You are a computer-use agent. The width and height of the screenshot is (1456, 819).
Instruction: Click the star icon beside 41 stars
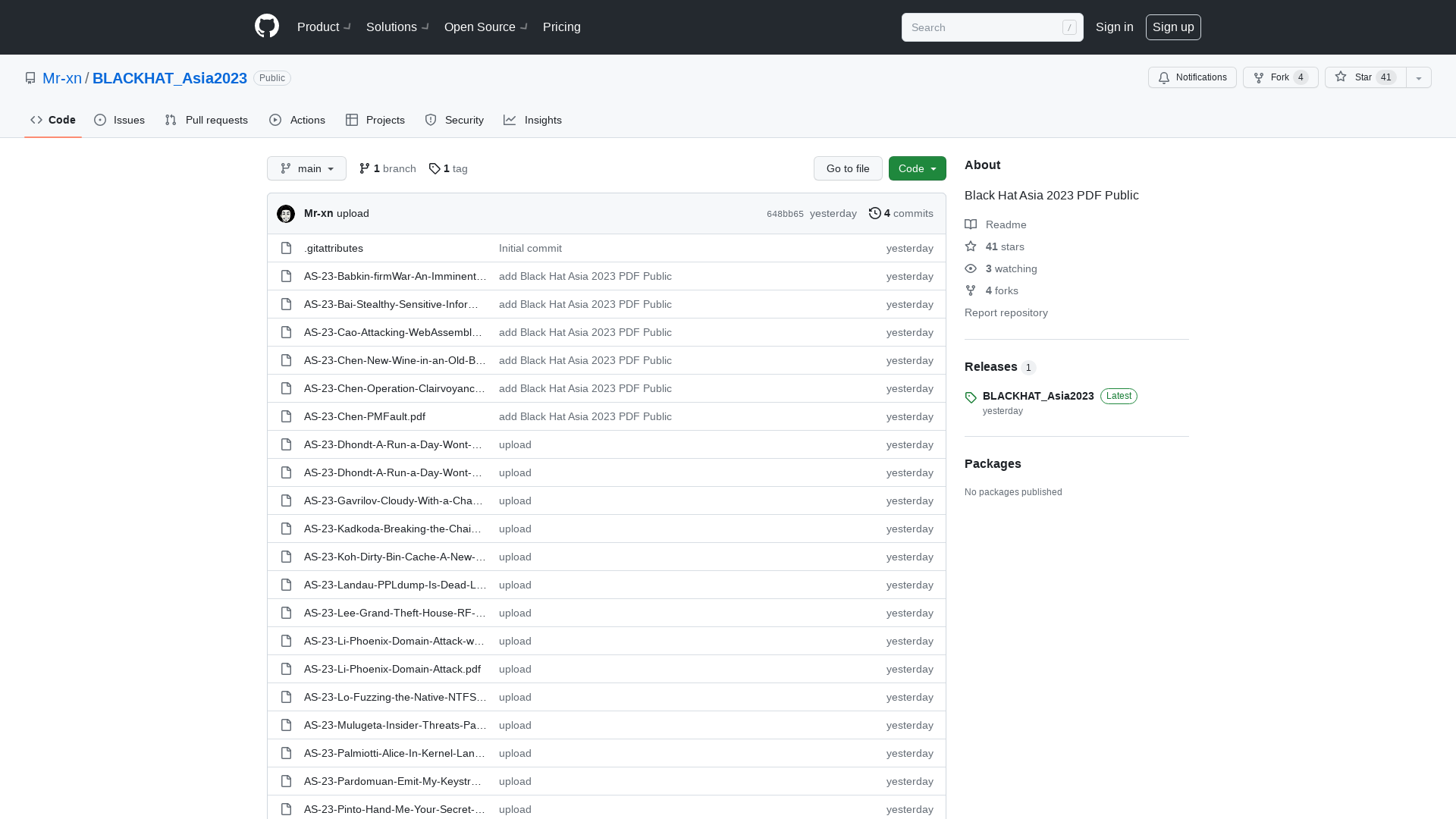click(x=971, y=246)
